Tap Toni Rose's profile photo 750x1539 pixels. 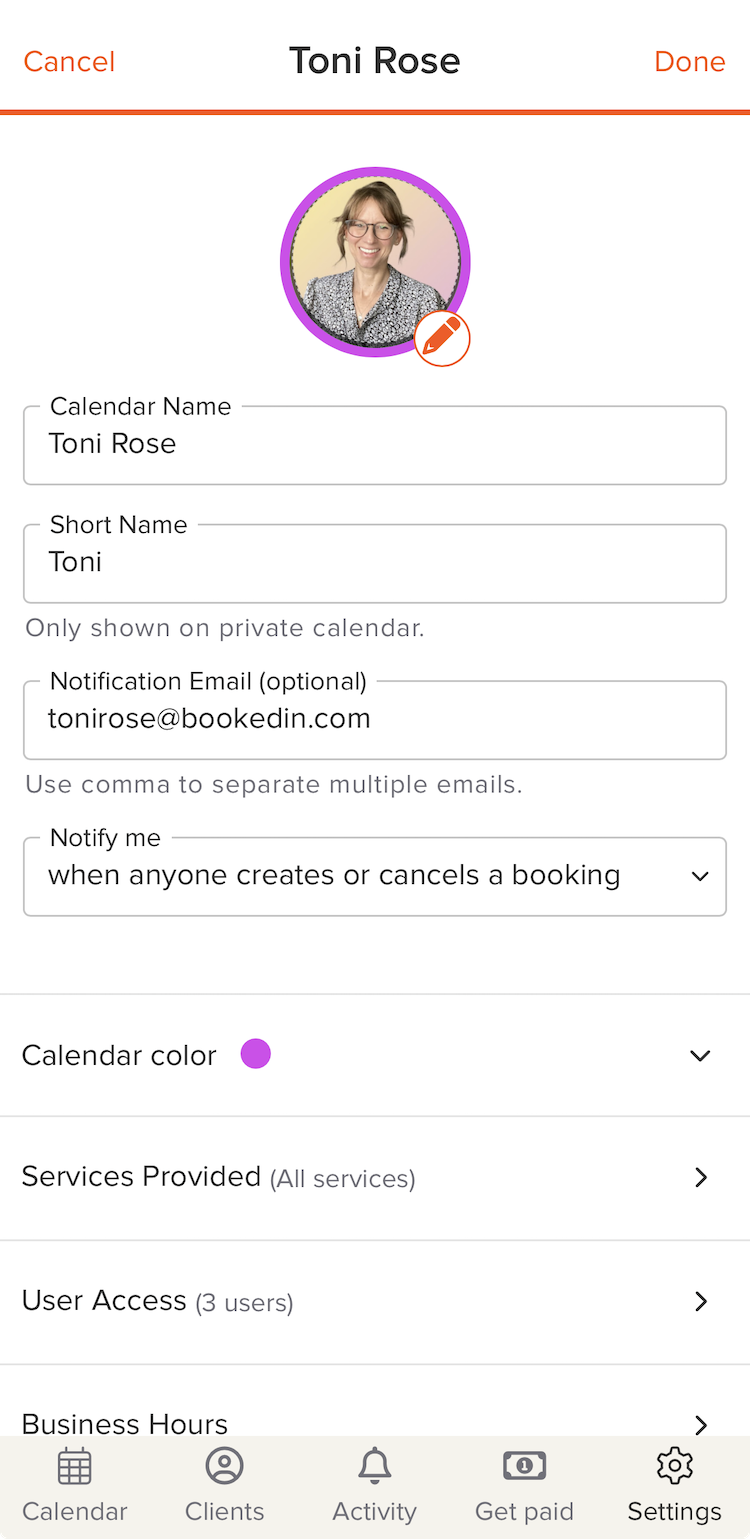pyautogui.click(x=375, y=262)
